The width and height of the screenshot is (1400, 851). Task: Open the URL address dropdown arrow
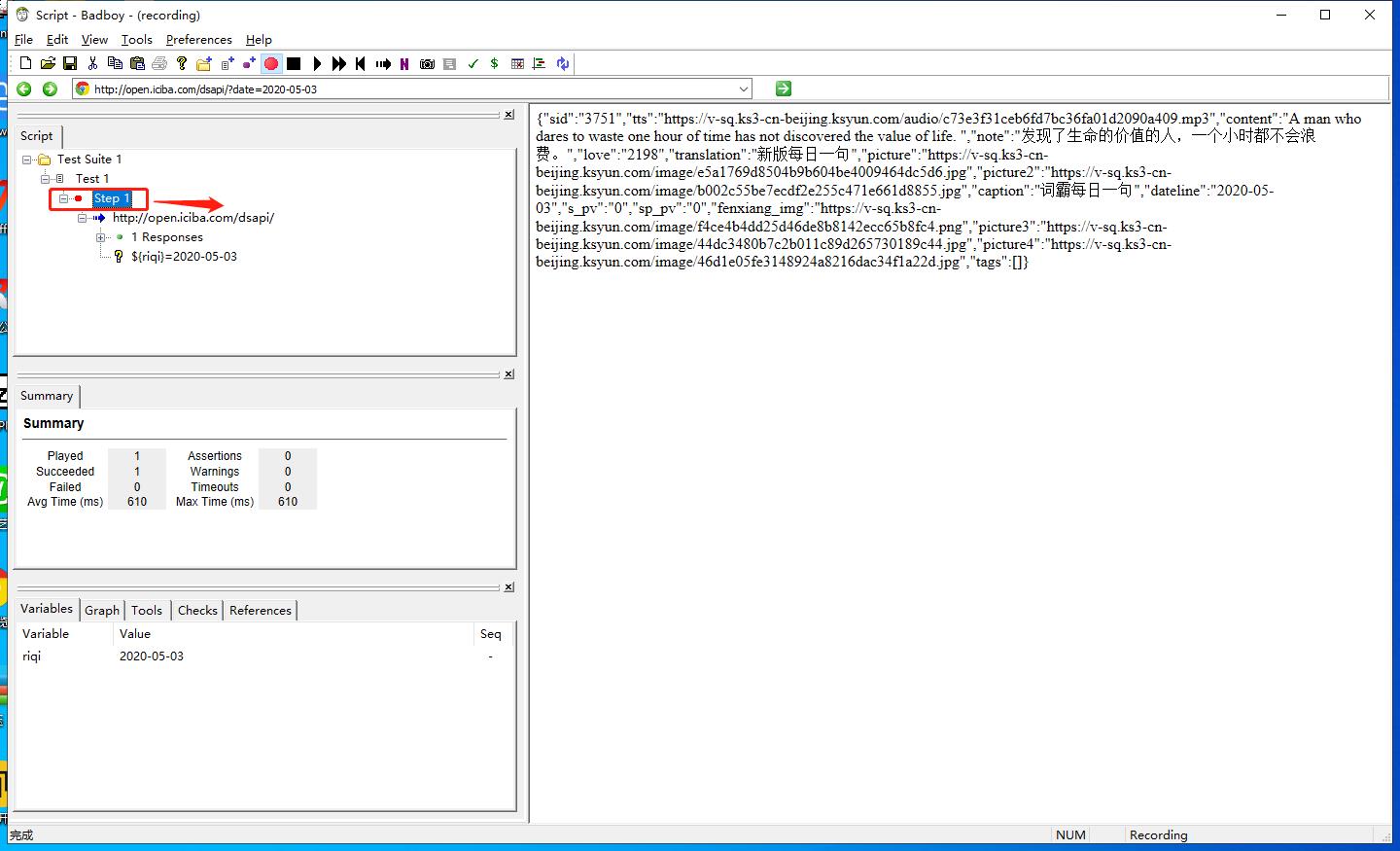click(744, 89)
